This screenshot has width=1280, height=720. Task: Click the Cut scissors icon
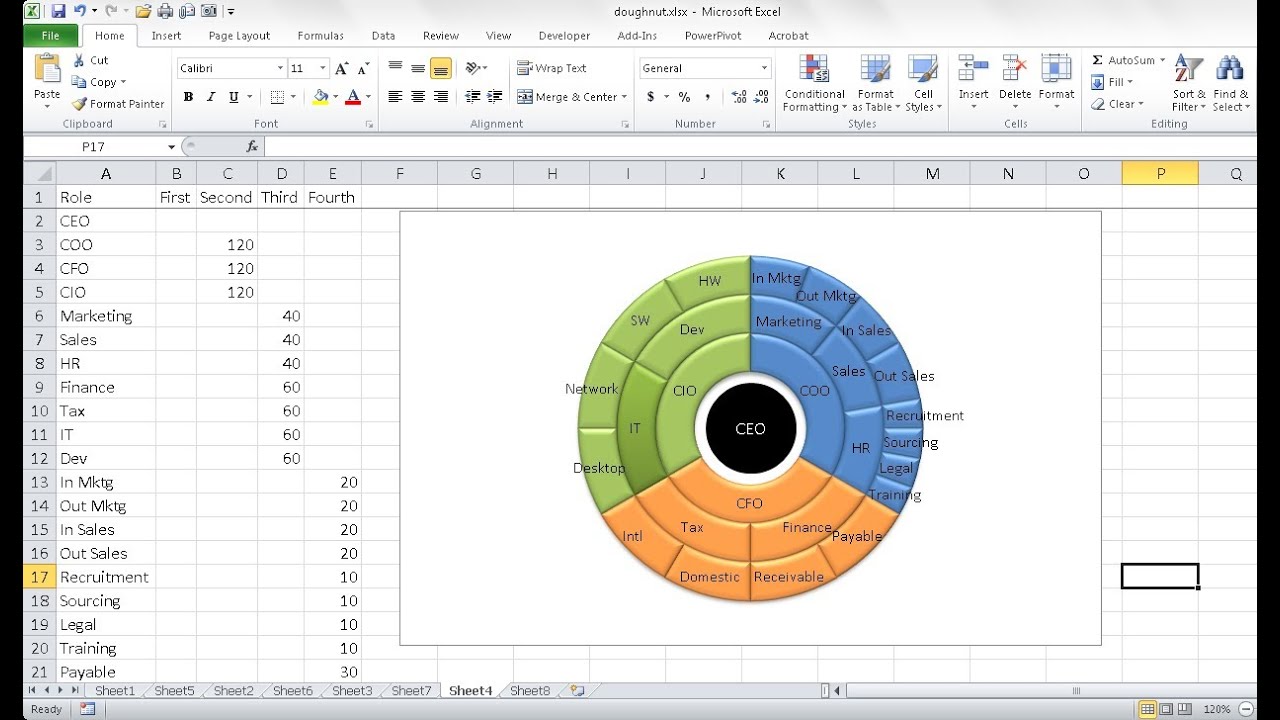(x=79, y=60)
